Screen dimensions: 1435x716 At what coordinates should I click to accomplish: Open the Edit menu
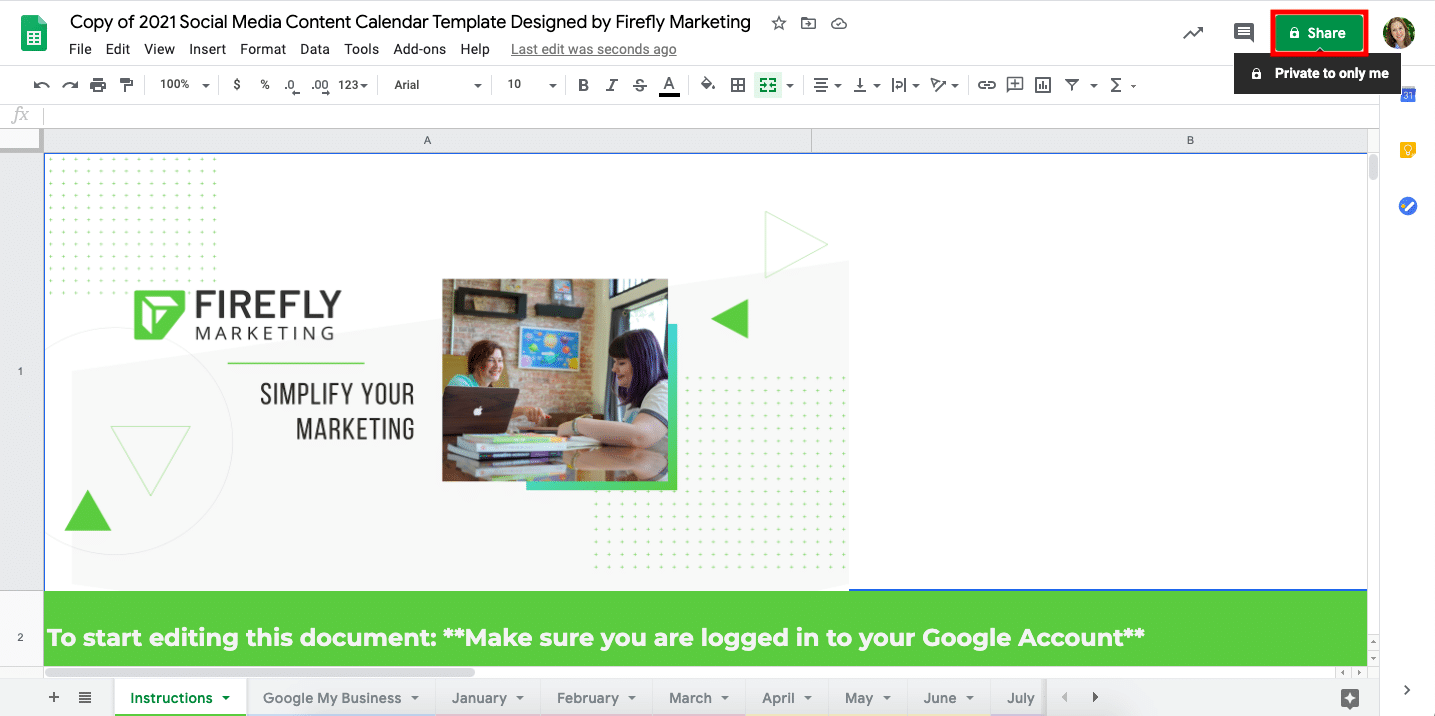[118, 49]
